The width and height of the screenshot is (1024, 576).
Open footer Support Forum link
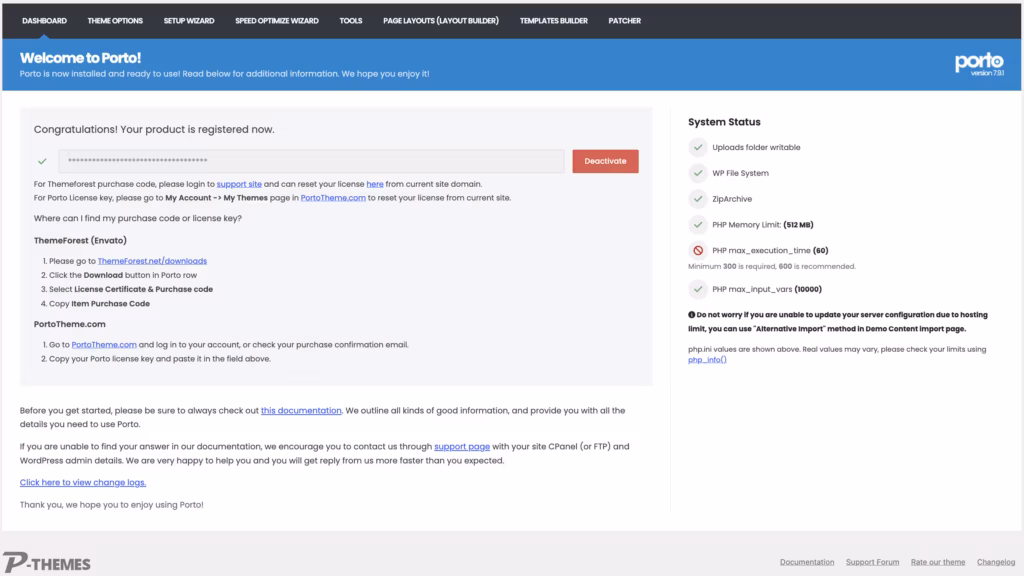point(872,562)
